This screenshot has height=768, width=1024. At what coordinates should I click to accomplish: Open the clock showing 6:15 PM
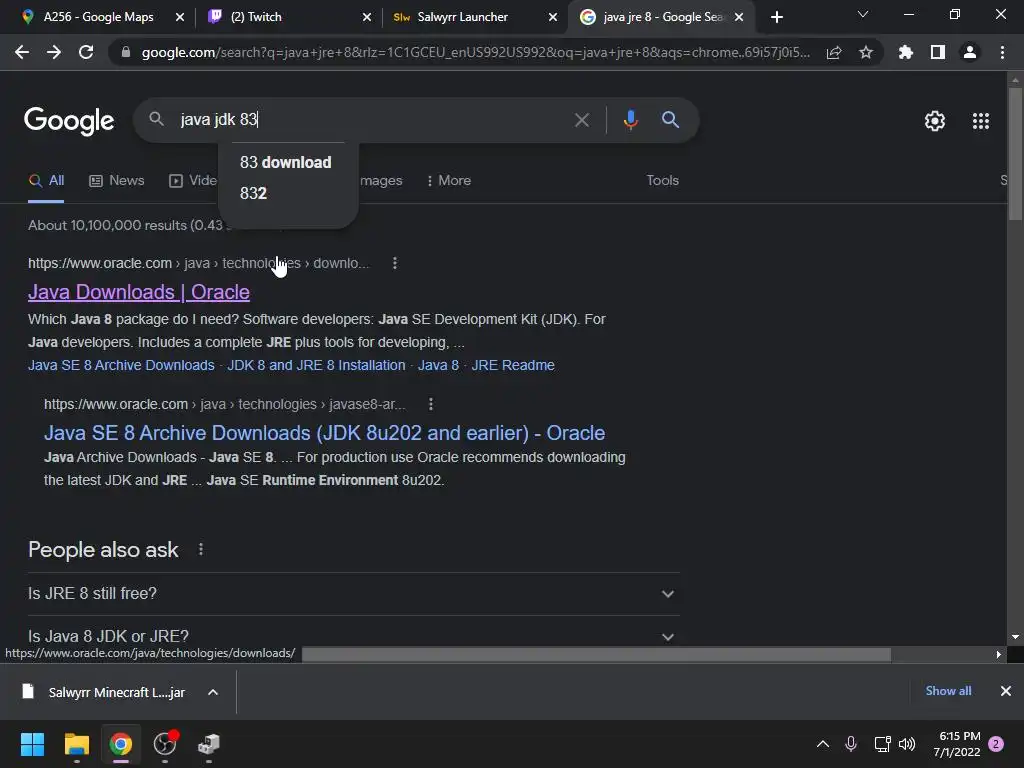point(957,744)
